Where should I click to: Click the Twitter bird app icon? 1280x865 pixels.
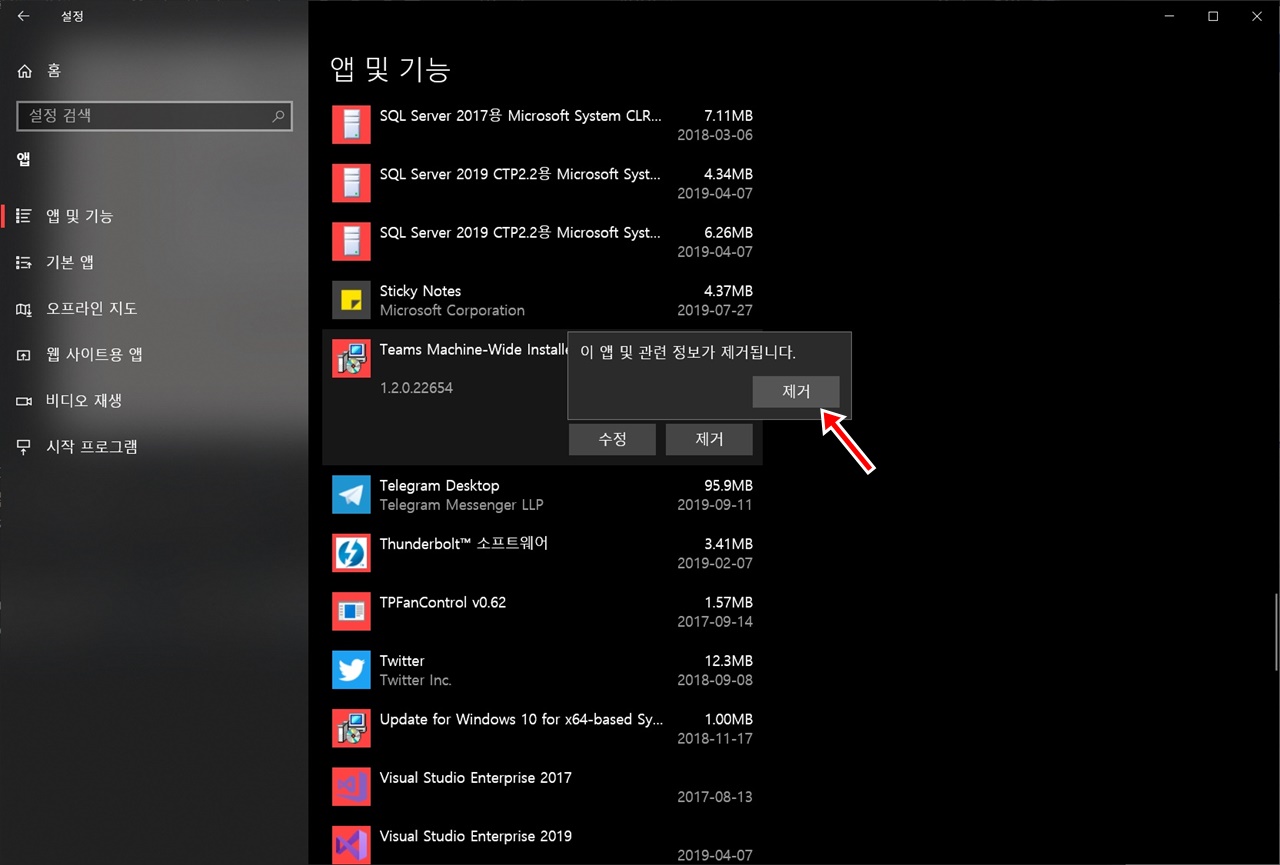(x=351, y=670)
